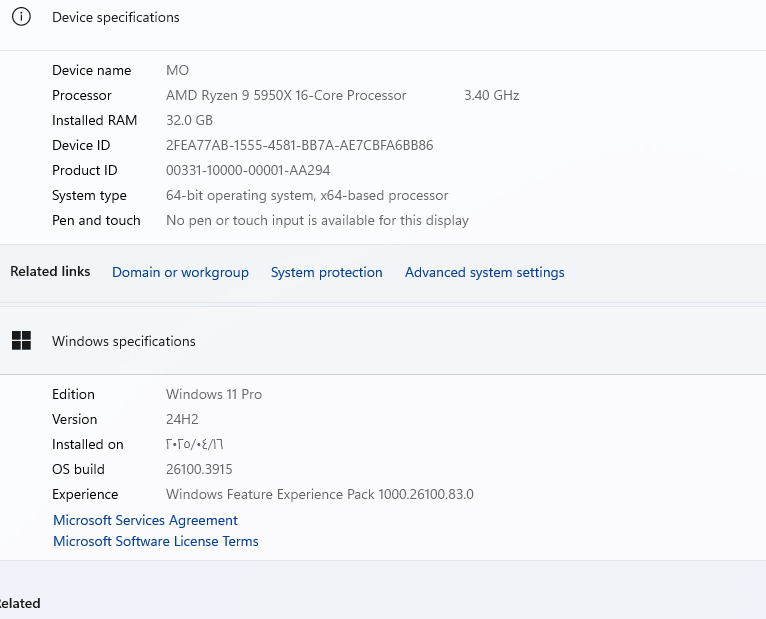Select the Product ID value 00331-10000-00001-AA294

[248, 170]
